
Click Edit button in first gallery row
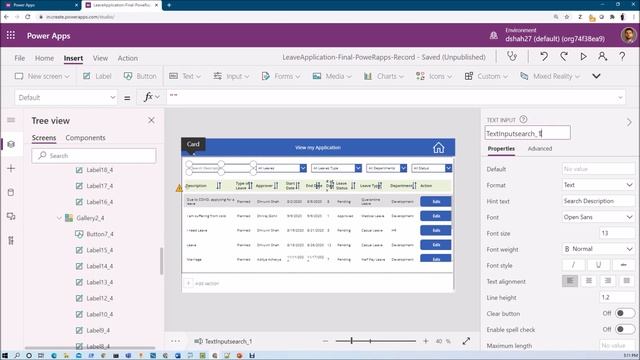(x=436, y=201)
